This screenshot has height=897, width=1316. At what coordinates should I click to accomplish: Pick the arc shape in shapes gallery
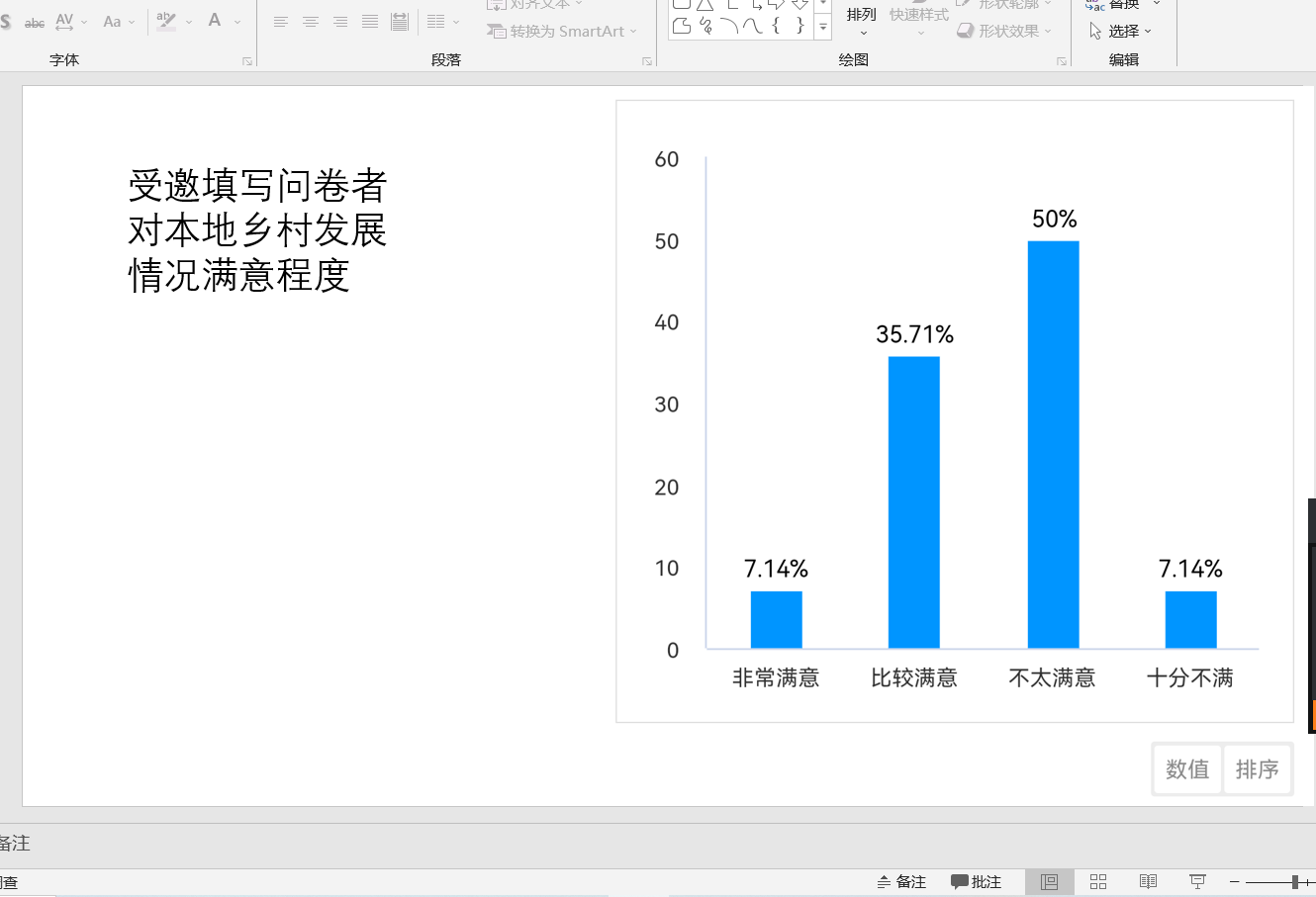tap(729, 26)
